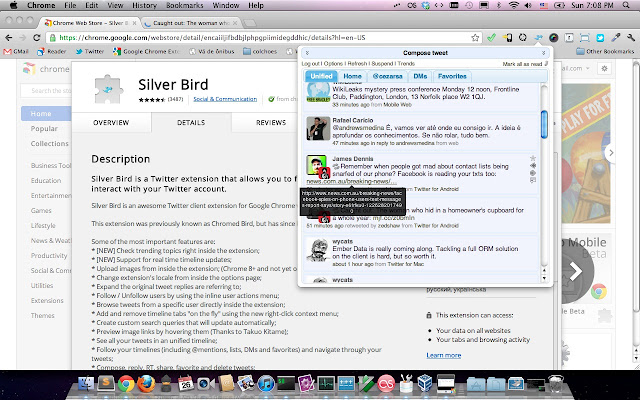Open the Social & Communication category link
This screenshot has width=640, height=400.
pyautogui.click(x=225, y=99)
